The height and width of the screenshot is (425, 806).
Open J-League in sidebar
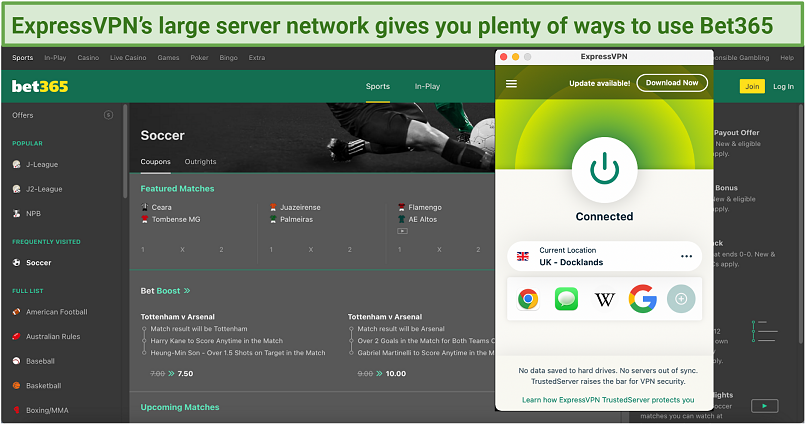coord(42,164)
